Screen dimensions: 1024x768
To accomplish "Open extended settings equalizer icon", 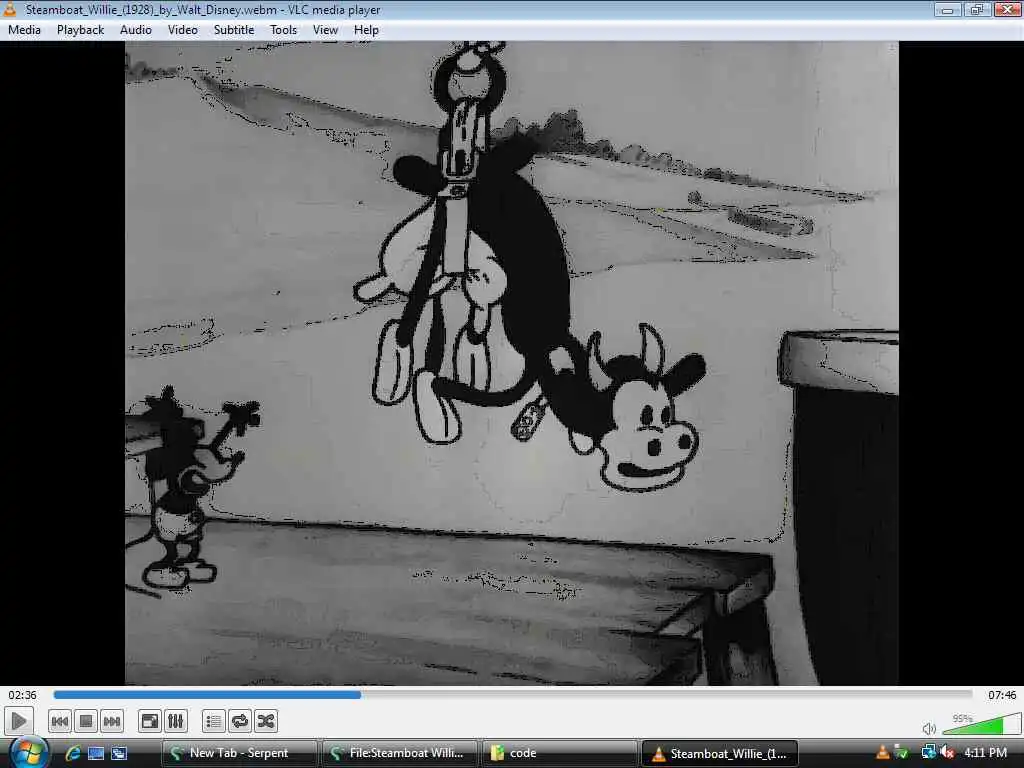I will [176, 722].
